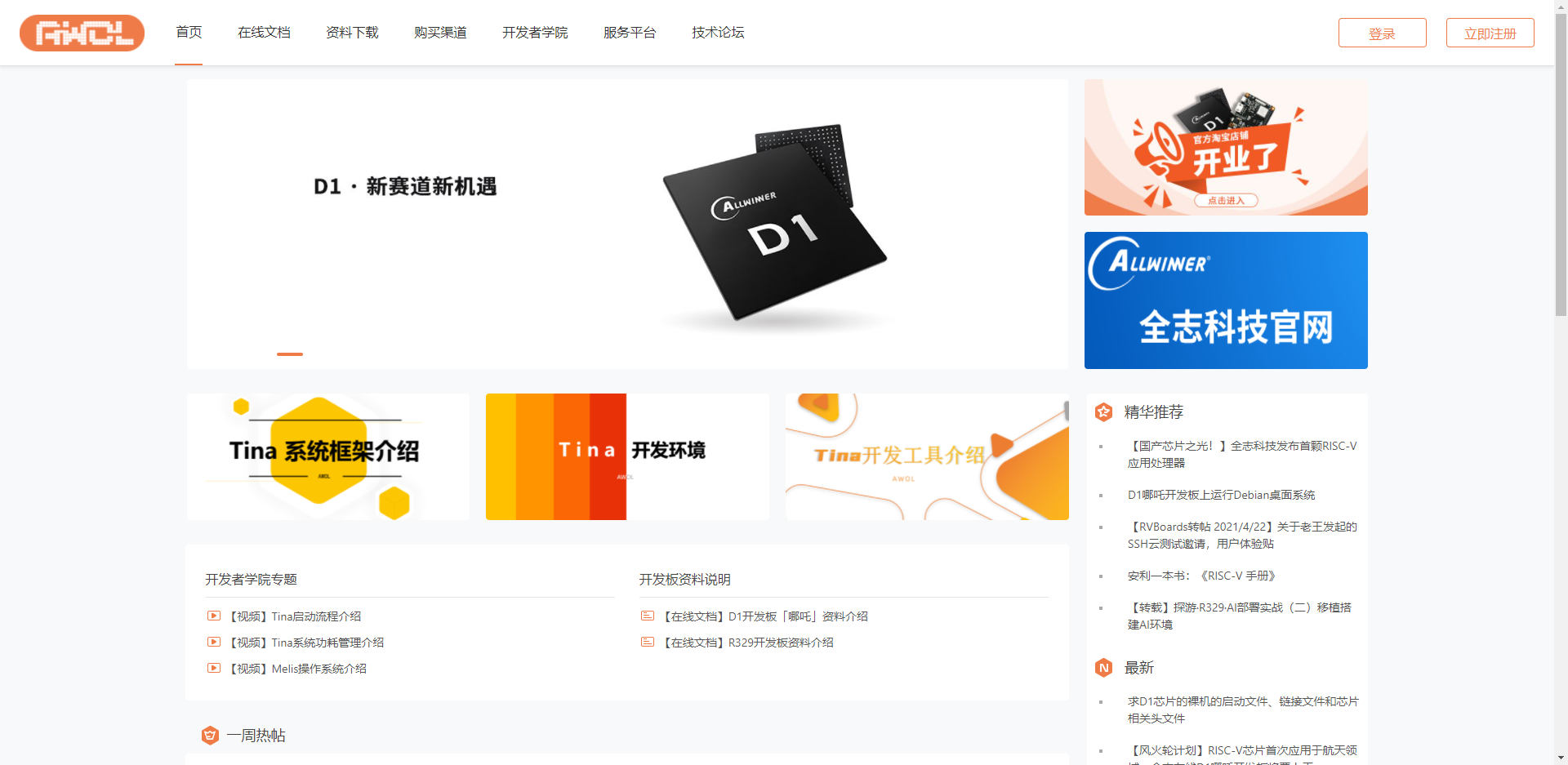Open RVBoards转帖 SSH云测试邀请 post
This screenshot has height=765, width=1568.
coord(1242,535)
